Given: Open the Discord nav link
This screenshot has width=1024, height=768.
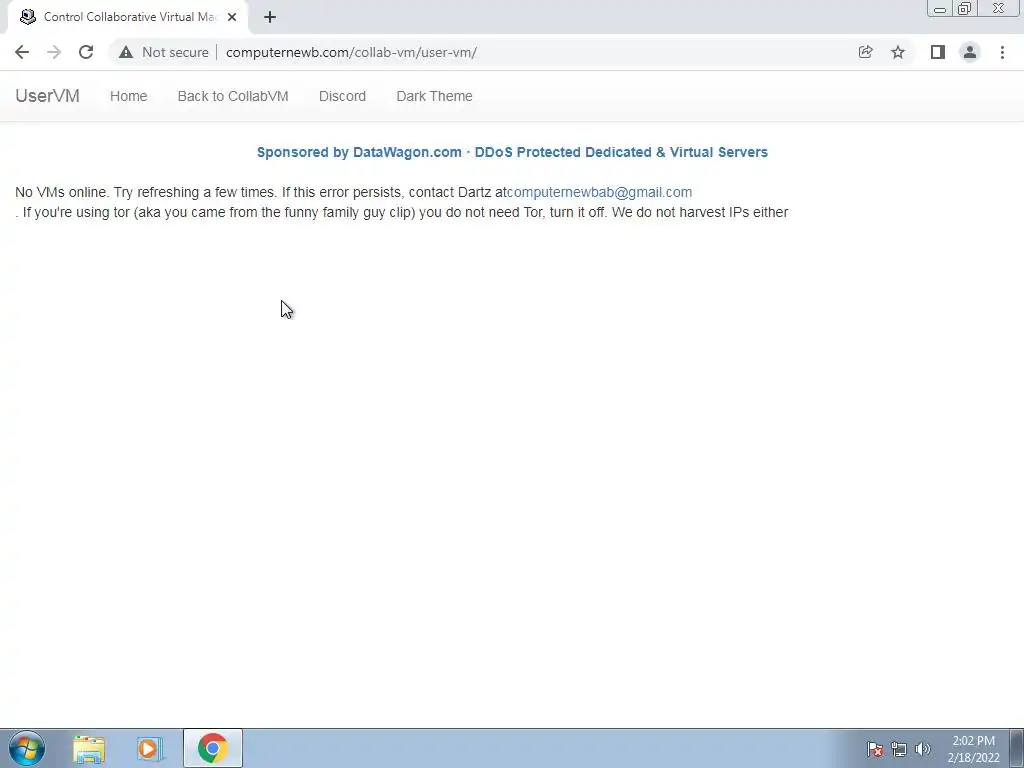Looking at the screenshot, I should point(342,96).
